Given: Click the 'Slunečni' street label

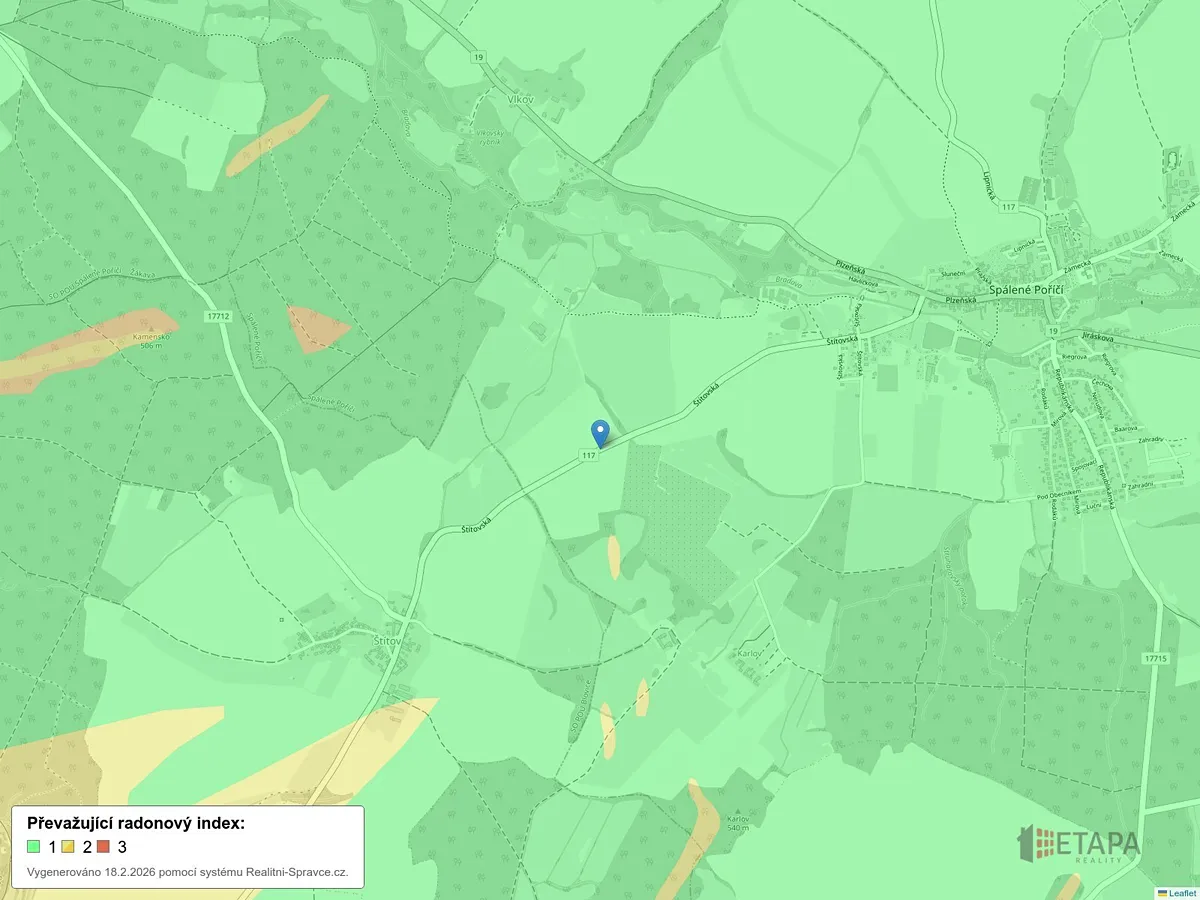Looking at the screenshot, I should pos(952,273).
